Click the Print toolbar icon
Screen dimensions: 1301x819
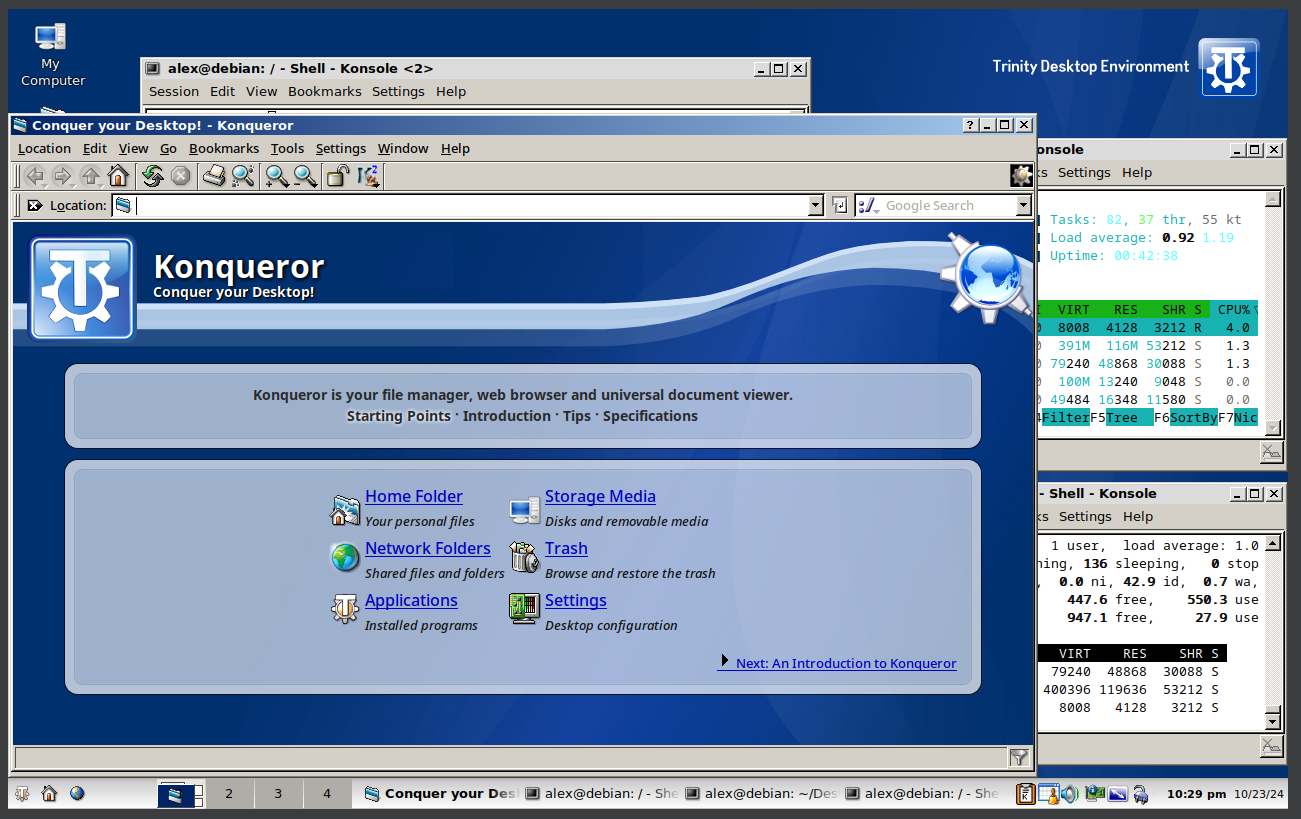point(214,177)
